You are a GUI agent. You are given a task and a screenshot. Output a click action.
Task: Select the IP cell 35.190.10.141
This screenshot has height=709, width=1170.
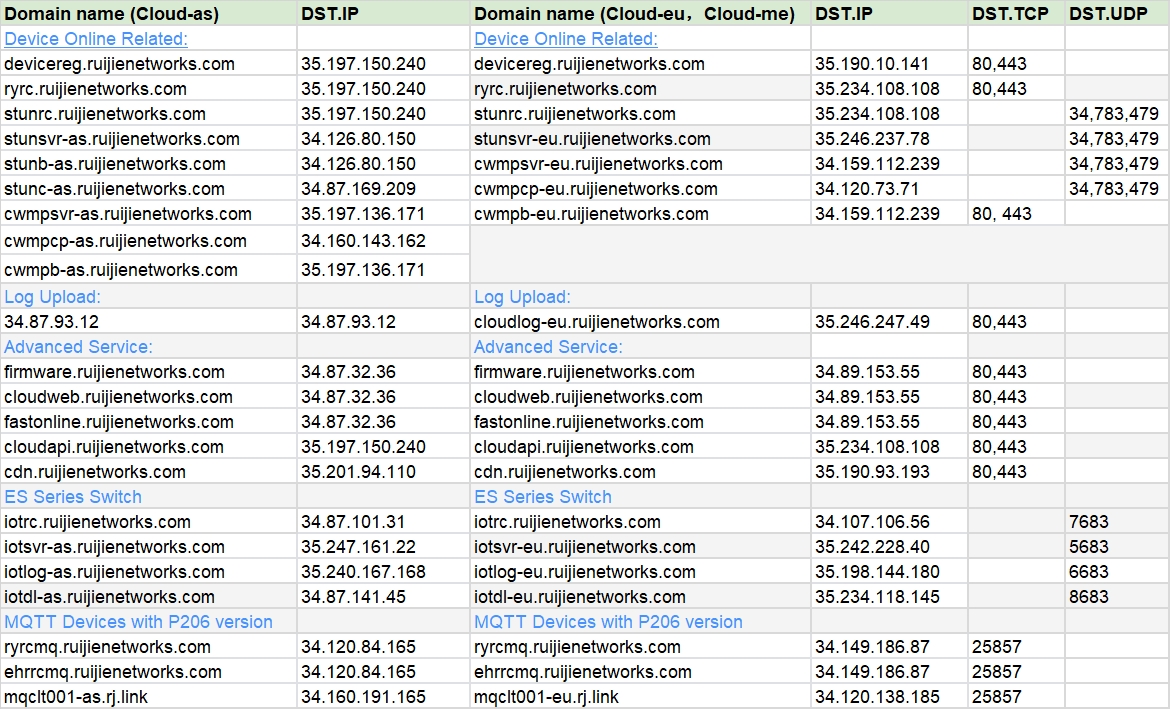[872, 64]
